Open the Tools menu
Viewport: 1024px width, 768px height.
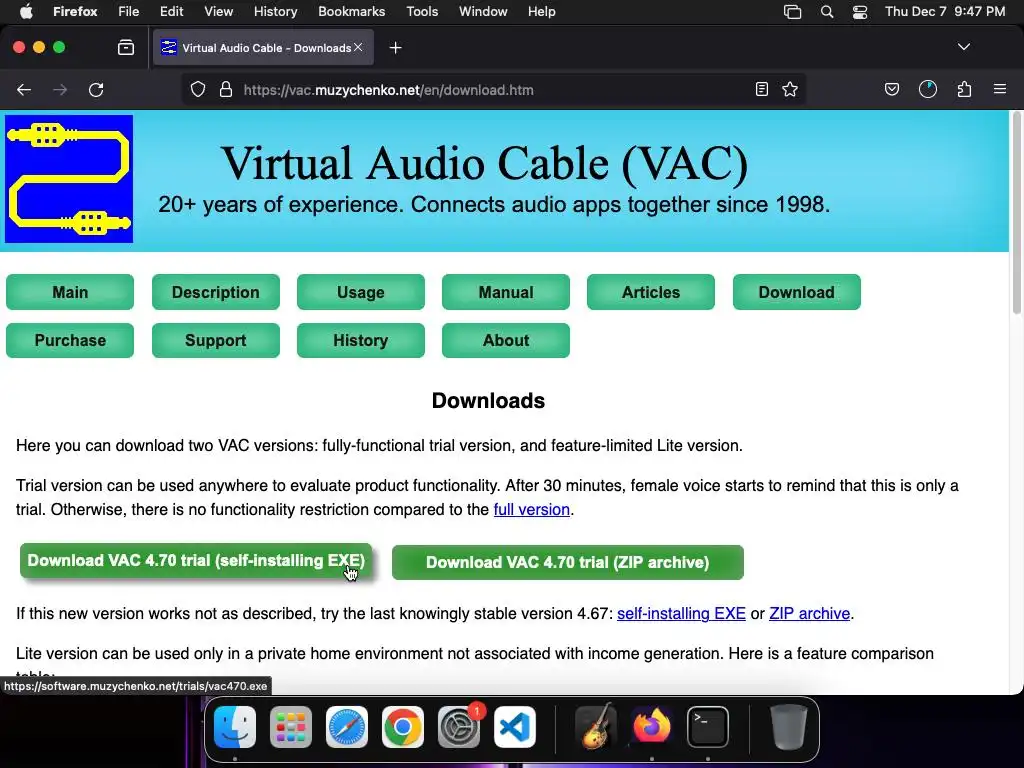[x=422, y=12]
